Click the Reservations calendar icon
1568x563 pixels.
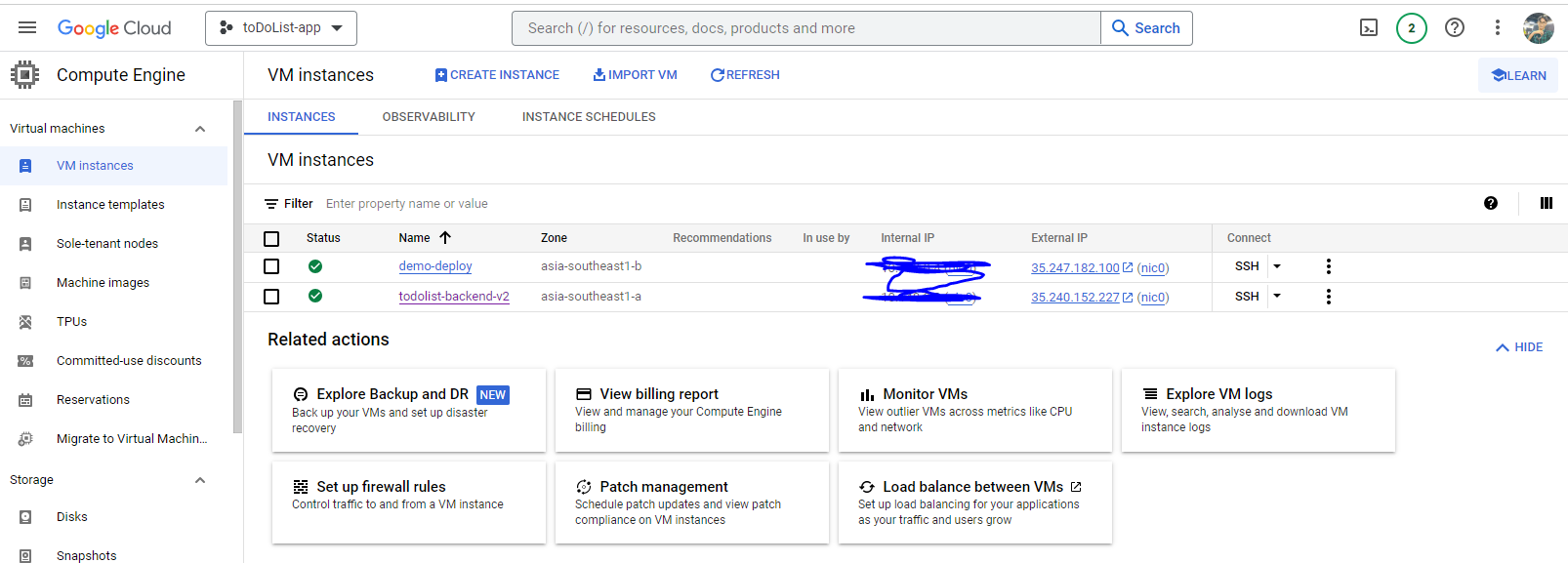tap(25, 400)
